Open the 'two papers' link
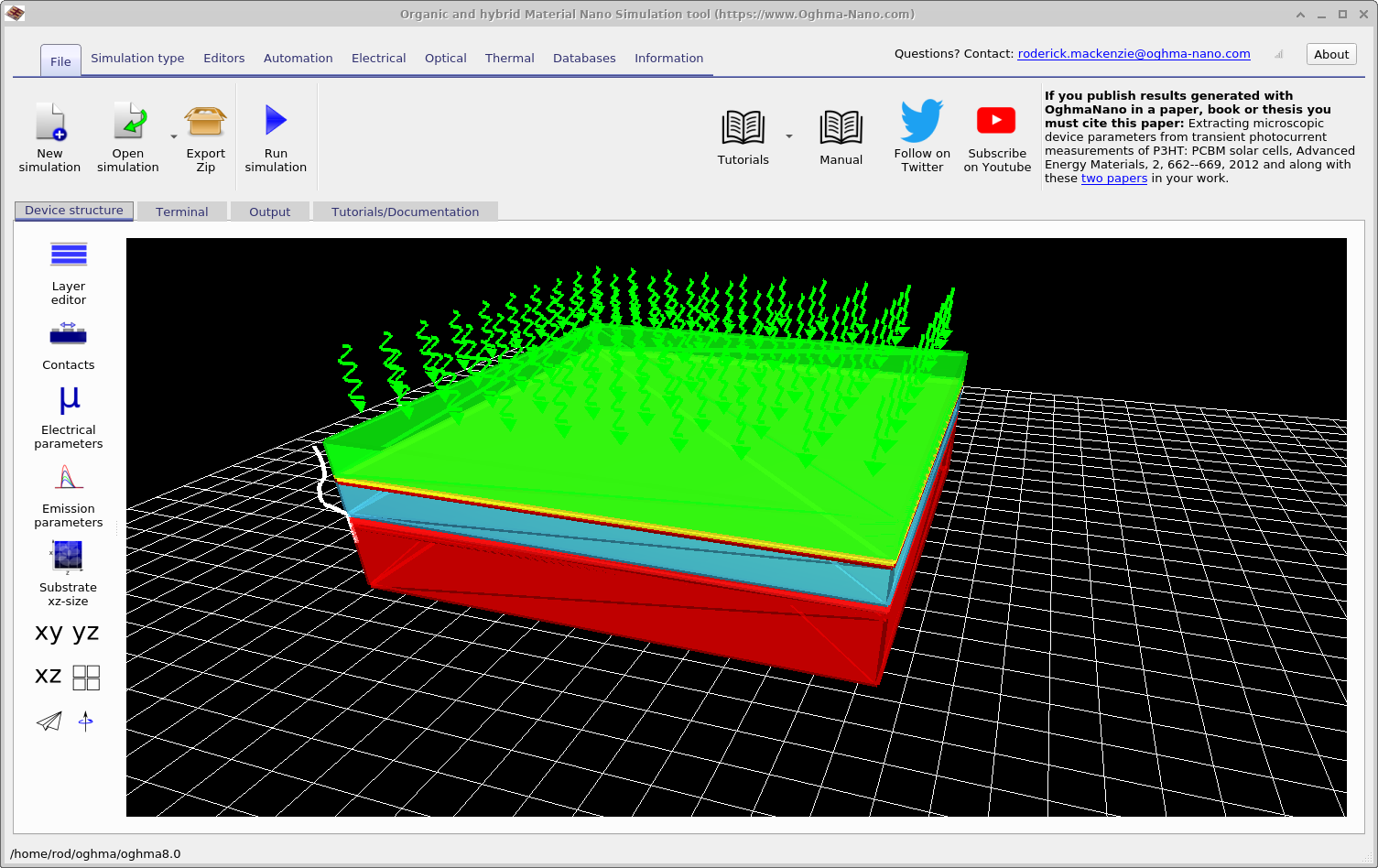Viewport: 1378px width, 868px height. pos(1113,179)
